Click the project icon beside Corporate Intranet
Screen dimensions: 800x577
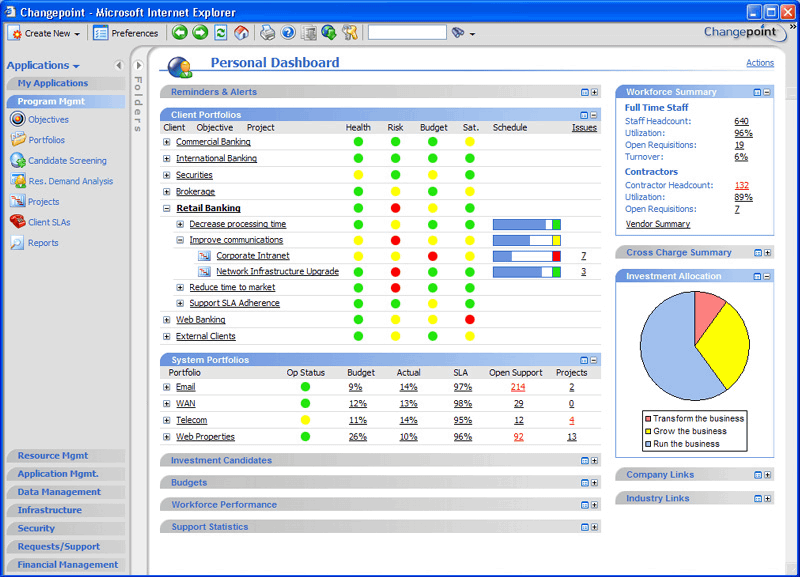(x=205, y=256)
